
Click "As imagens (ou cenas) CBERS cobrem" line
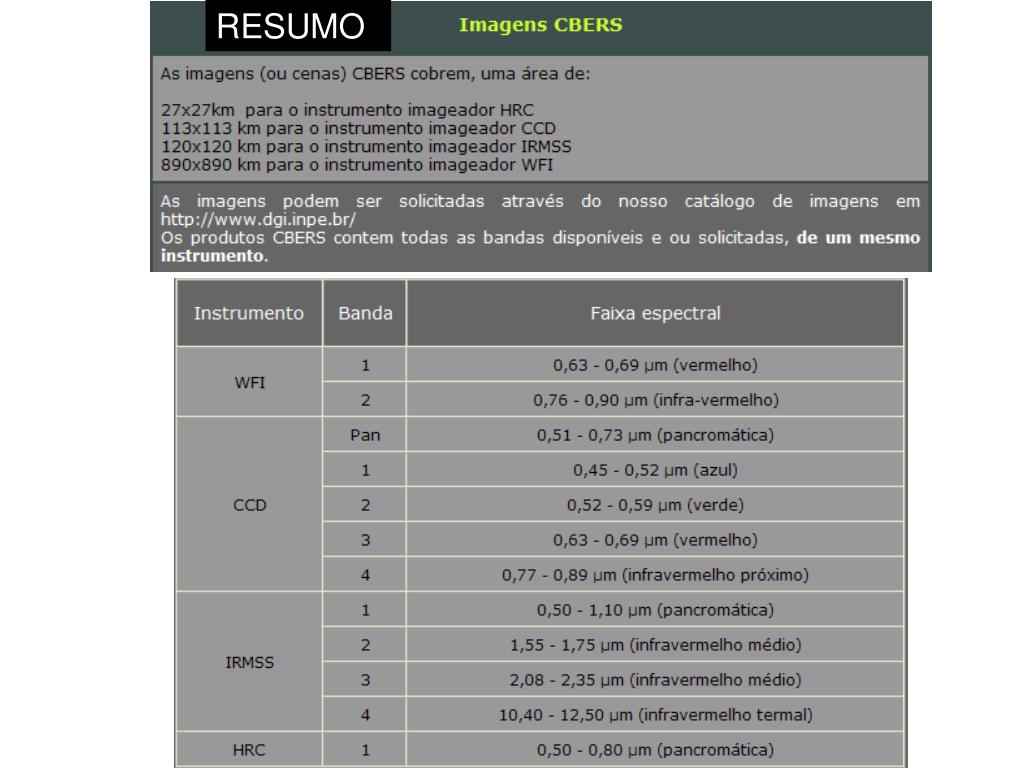point(376,74)
